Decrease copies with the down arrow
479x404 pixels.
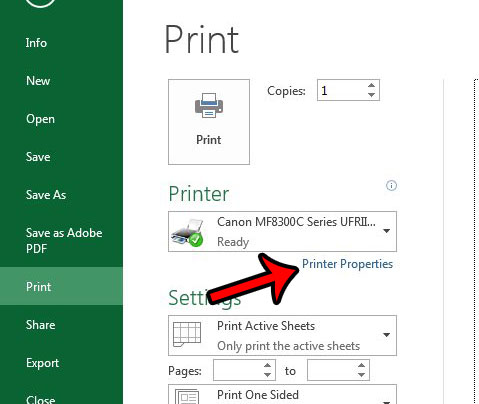pyautogui.click(x=371, y=95)
